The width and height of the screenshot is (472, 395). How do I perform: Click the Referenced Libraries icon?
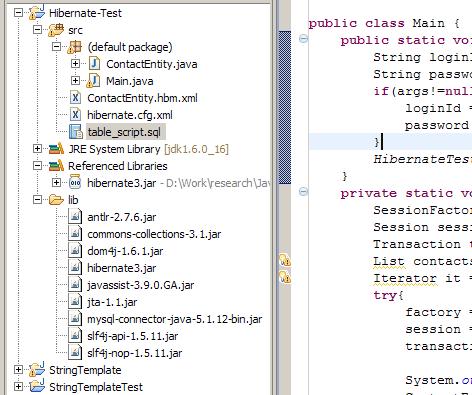click(56, 165)
